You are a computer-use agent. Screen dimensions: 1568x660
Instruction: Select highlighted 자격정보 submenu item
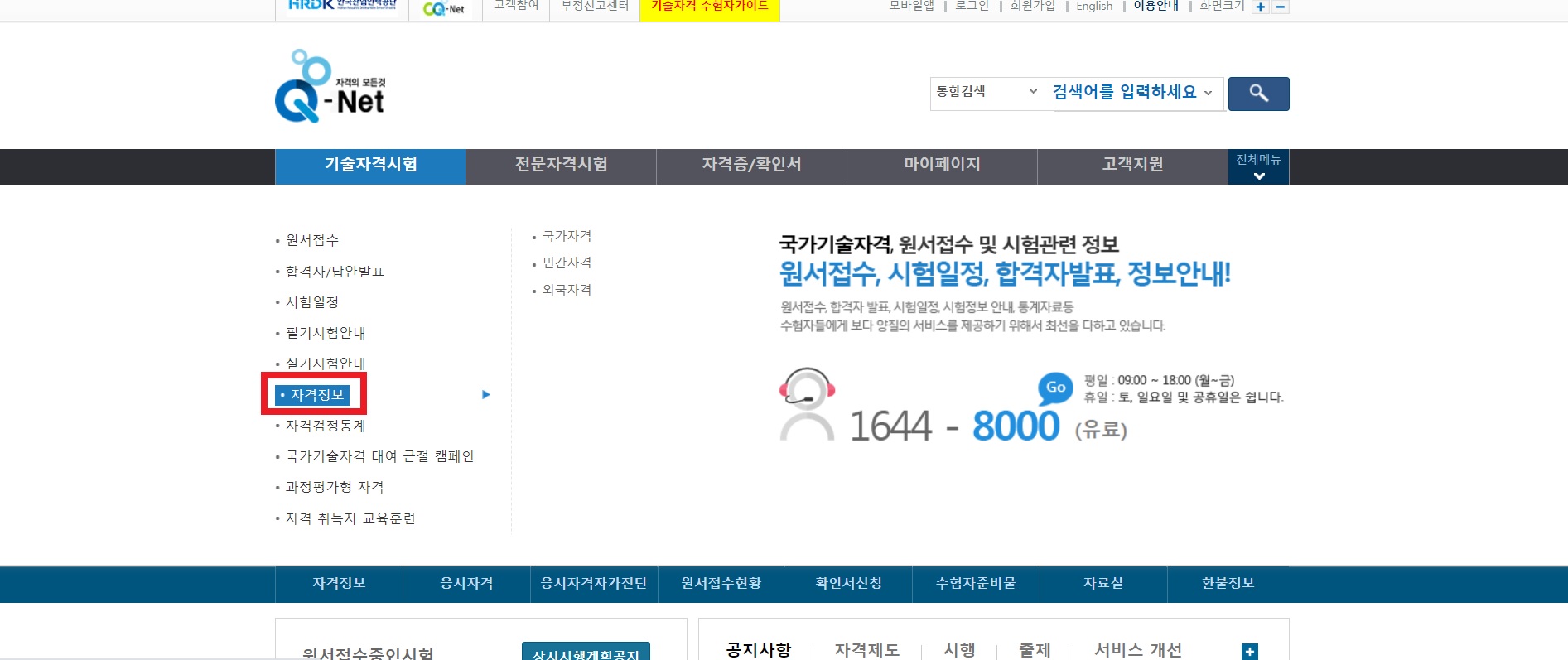click(312, 395)
